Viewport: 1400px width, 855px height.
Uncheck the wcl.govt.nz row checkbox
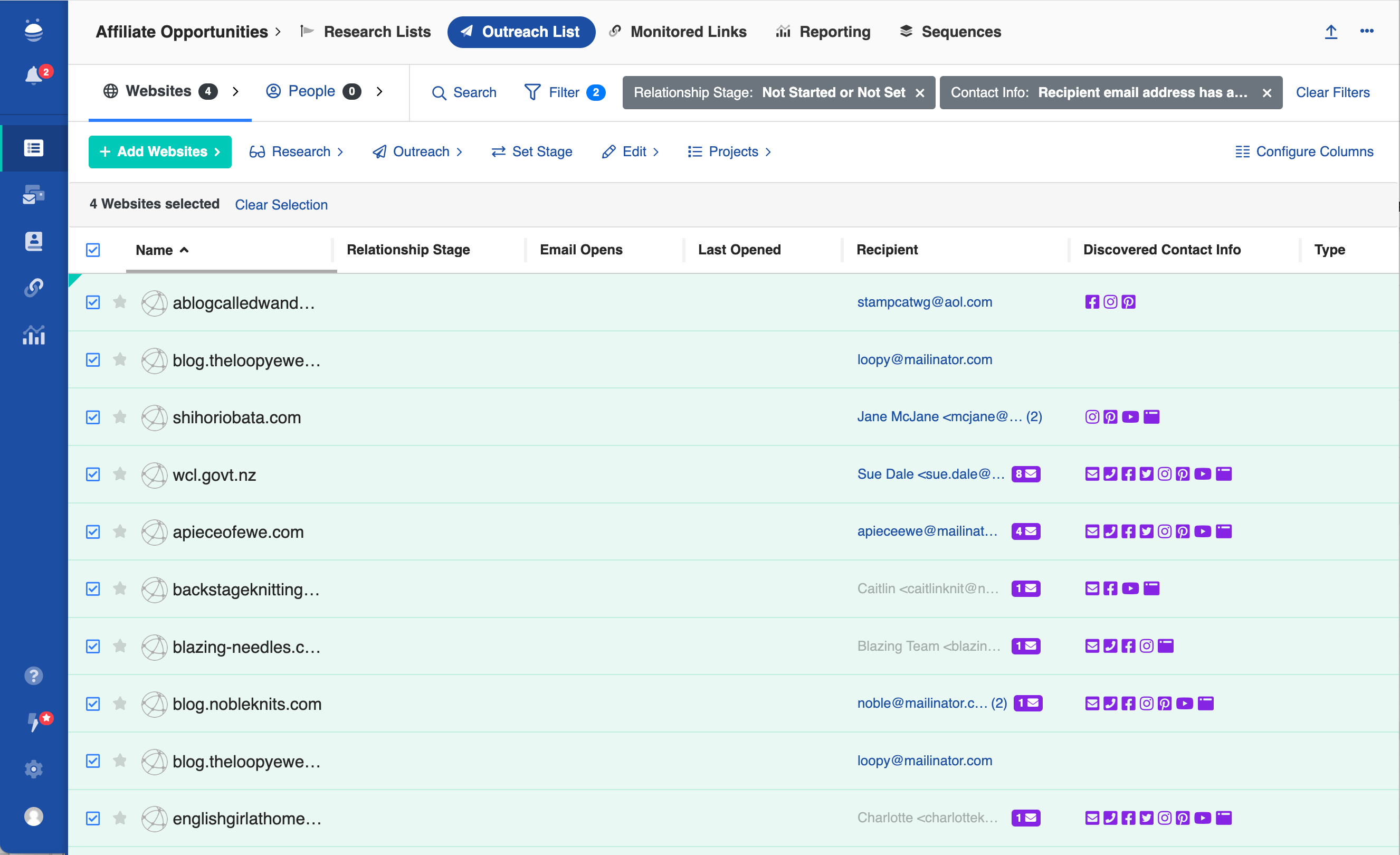[93, 474]
